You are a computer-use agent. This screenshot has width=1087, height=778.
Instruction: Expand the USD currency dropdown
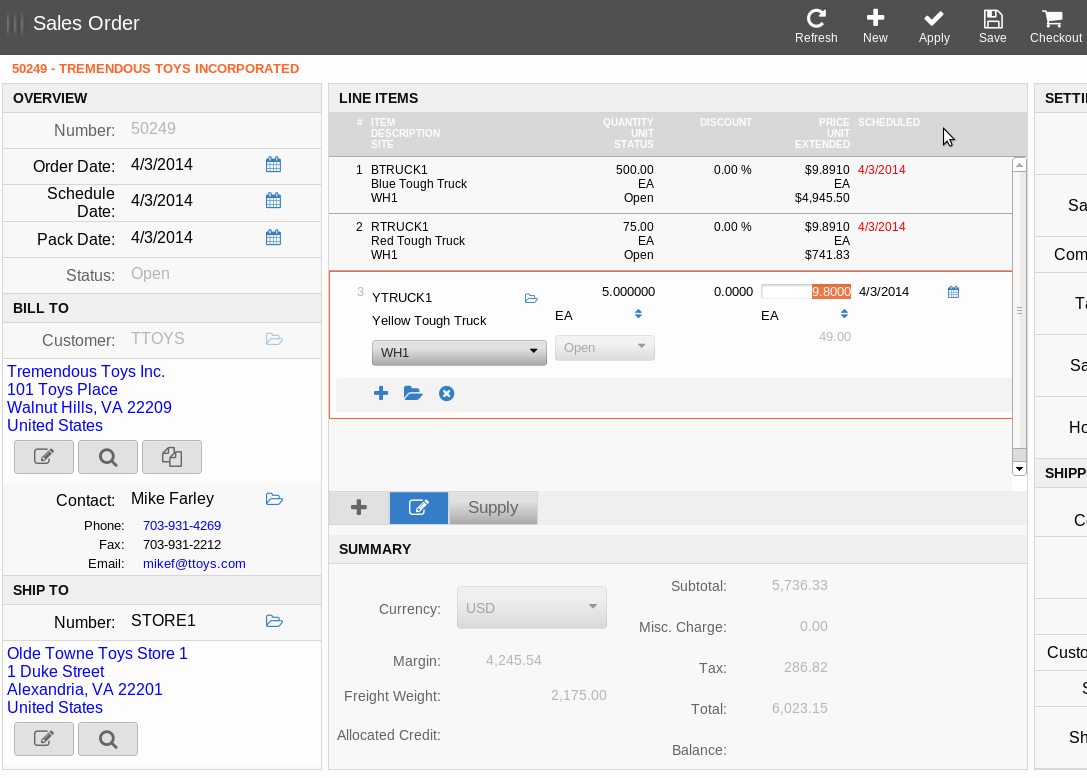pos(531,608)
